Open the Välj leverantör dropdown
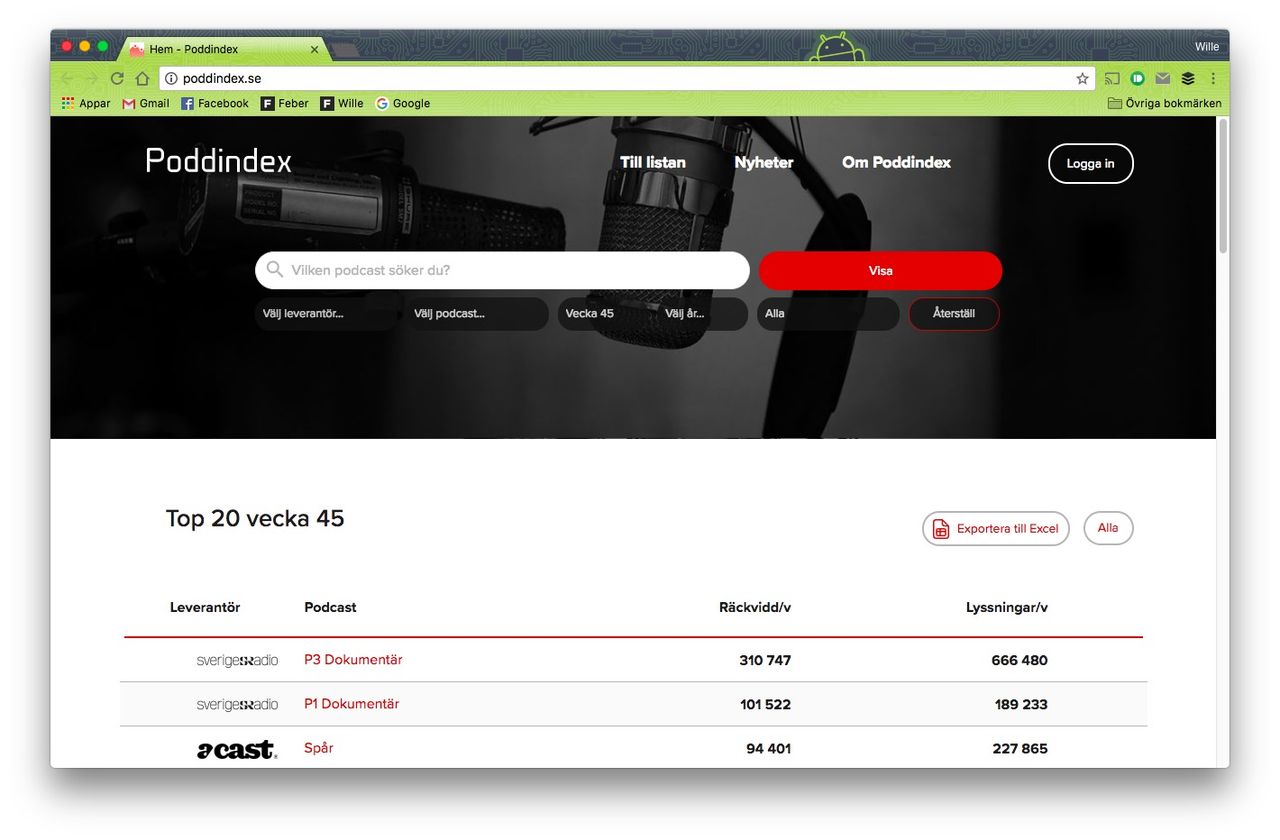Screen dimensions: 1280x840 coord(325,314)
